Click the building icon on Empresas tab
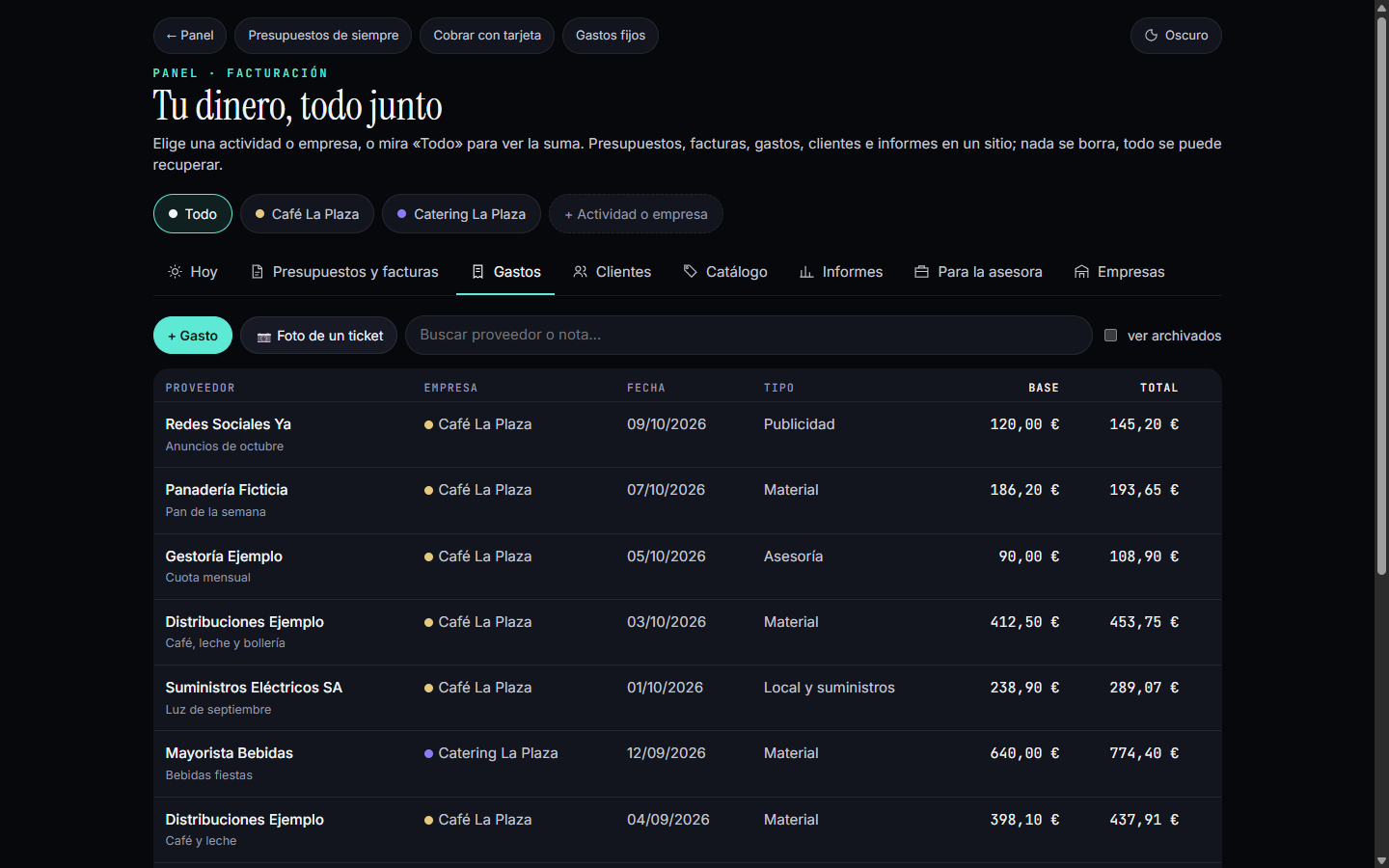This screenshot has height=868, width=1389. click(1081, 272)
